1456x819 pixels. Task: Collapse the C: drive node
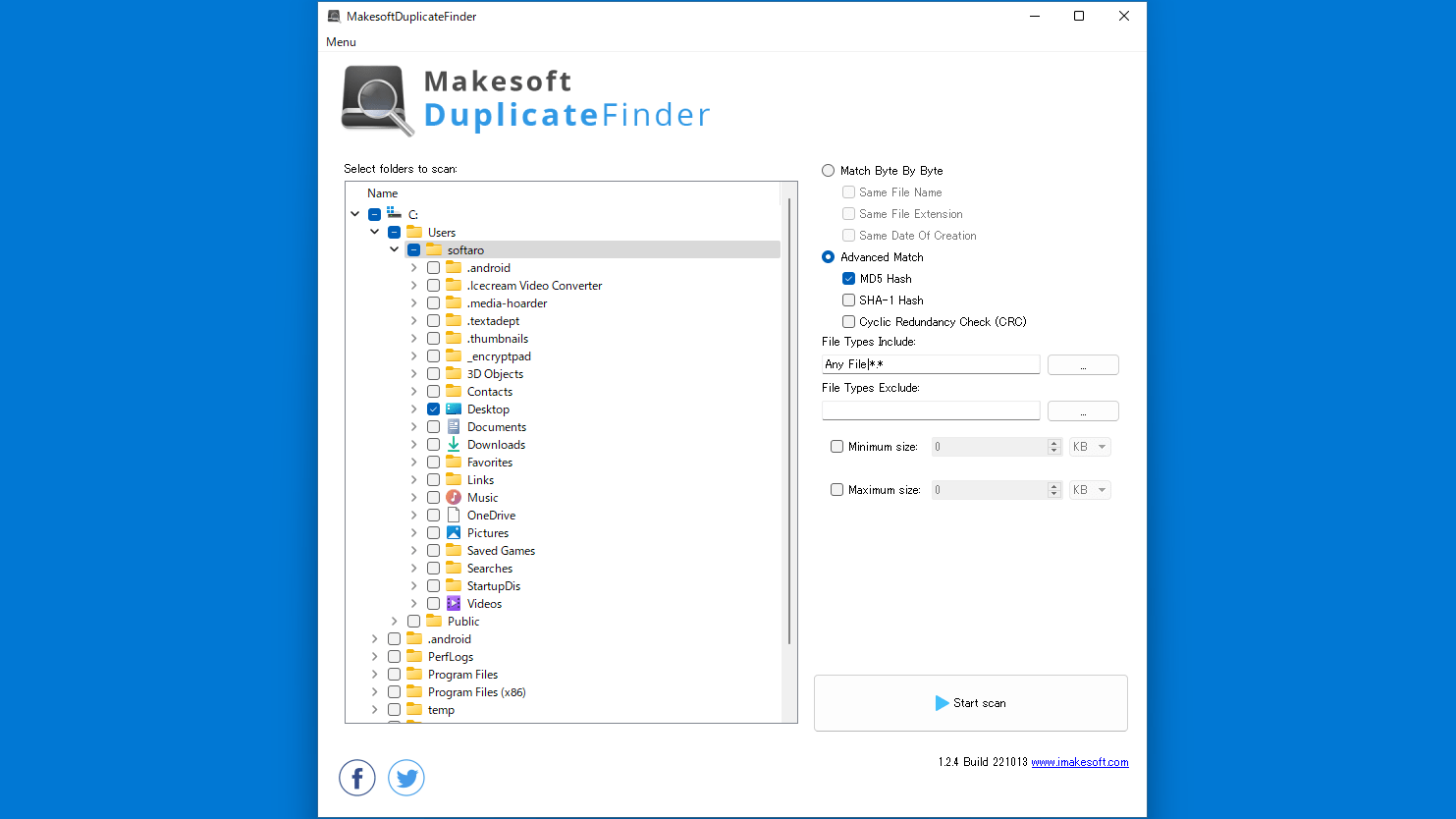coord(355,214)
